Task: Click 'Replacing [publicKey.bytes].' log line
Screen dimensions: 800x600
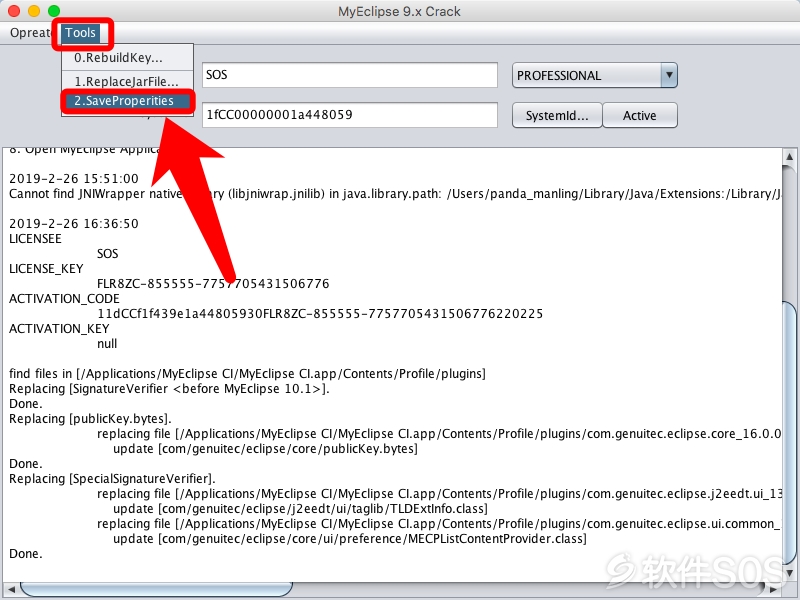Action: tap(90, 419)
